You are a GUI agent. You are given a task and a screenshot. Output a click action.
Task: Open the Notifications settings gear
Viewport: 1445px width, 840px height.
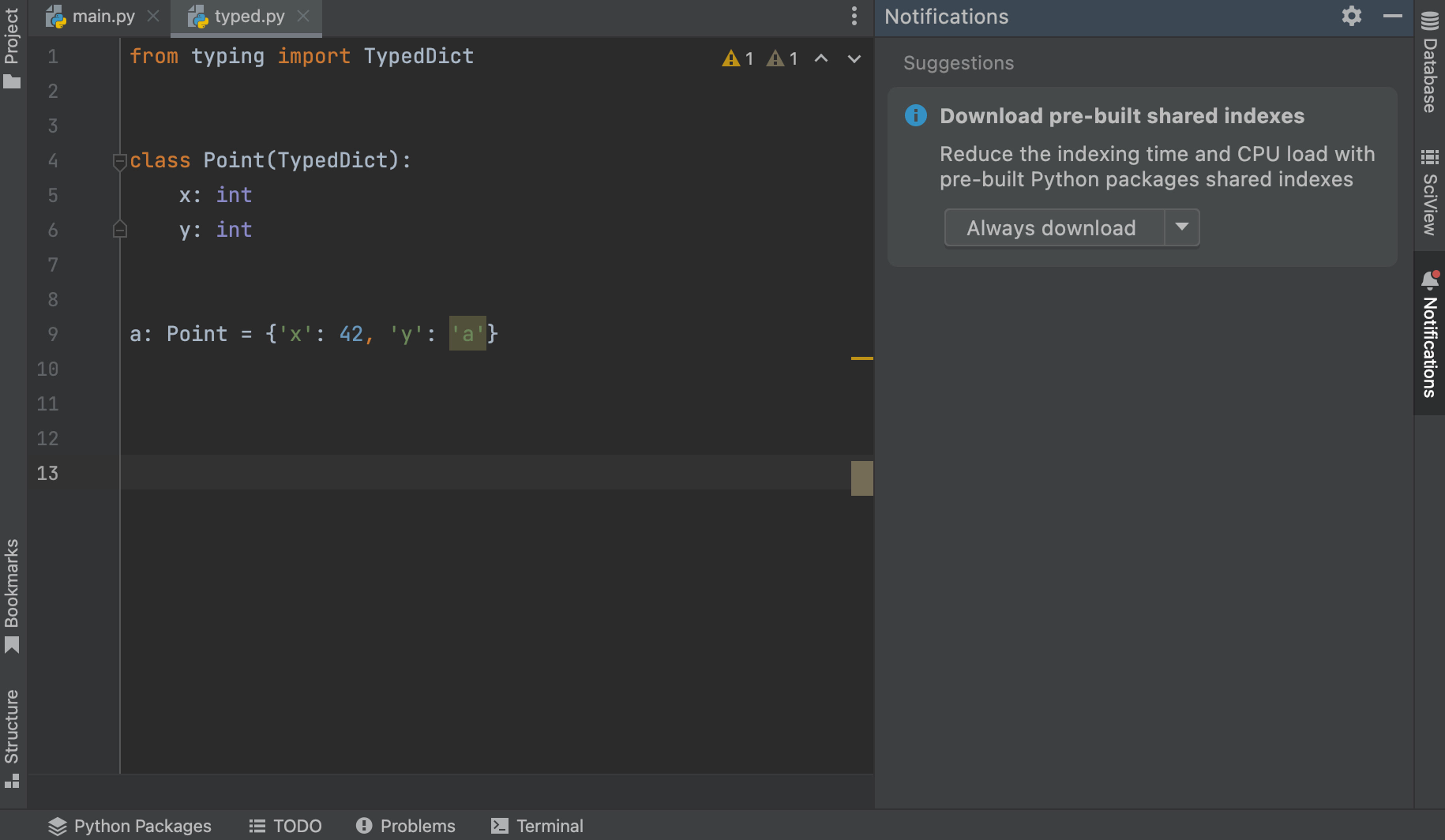(1351, 16)
